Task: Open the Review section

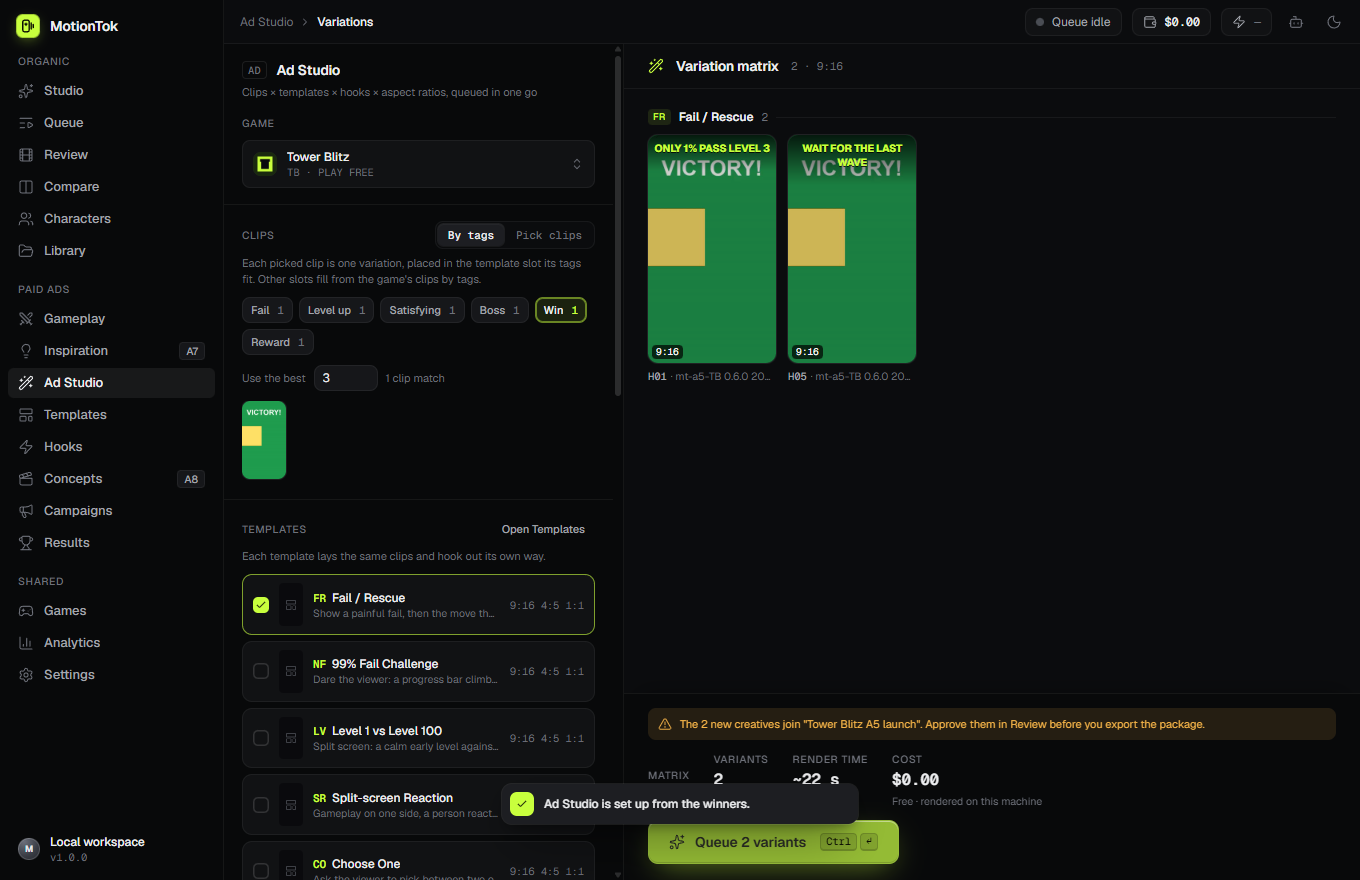Action: [111, 155]
